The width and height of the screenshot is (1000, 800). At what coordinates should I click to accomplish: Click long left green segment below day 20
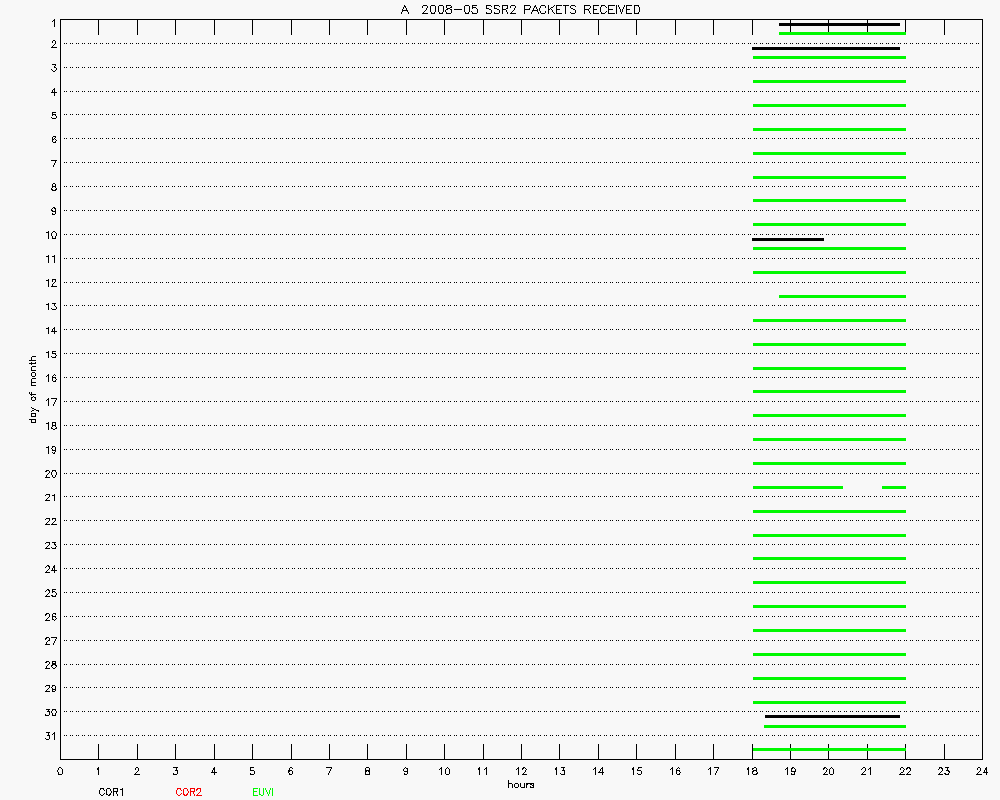coord(798,487)
